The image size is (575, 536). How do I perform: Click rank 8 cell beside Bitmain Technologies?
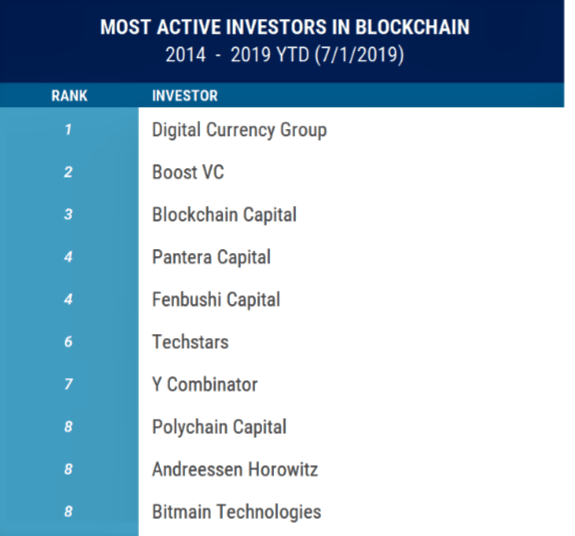pos(68,511)
